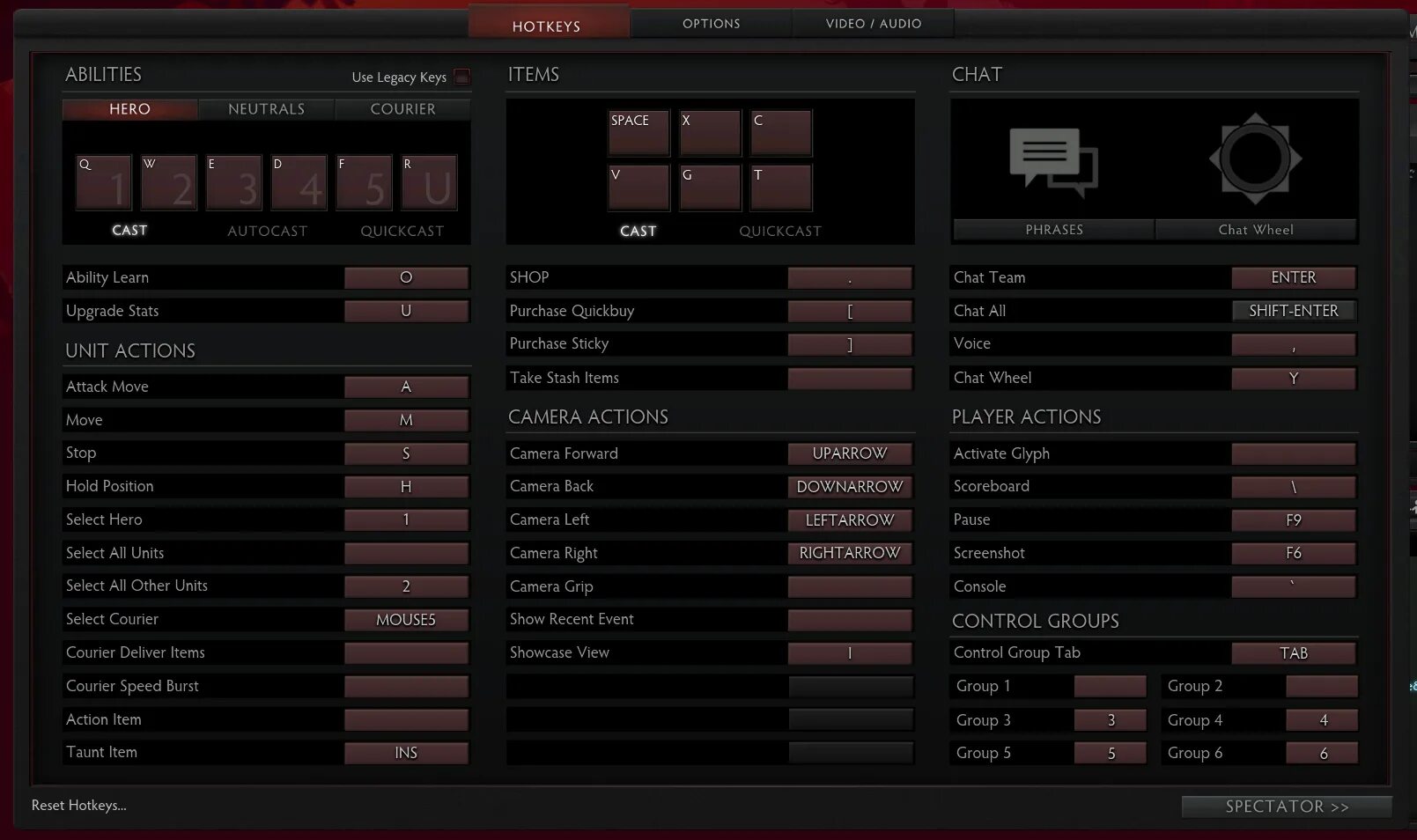Select the F ability slot 5
Screen dimensions: 1417x840
click(x=365, y=182)
